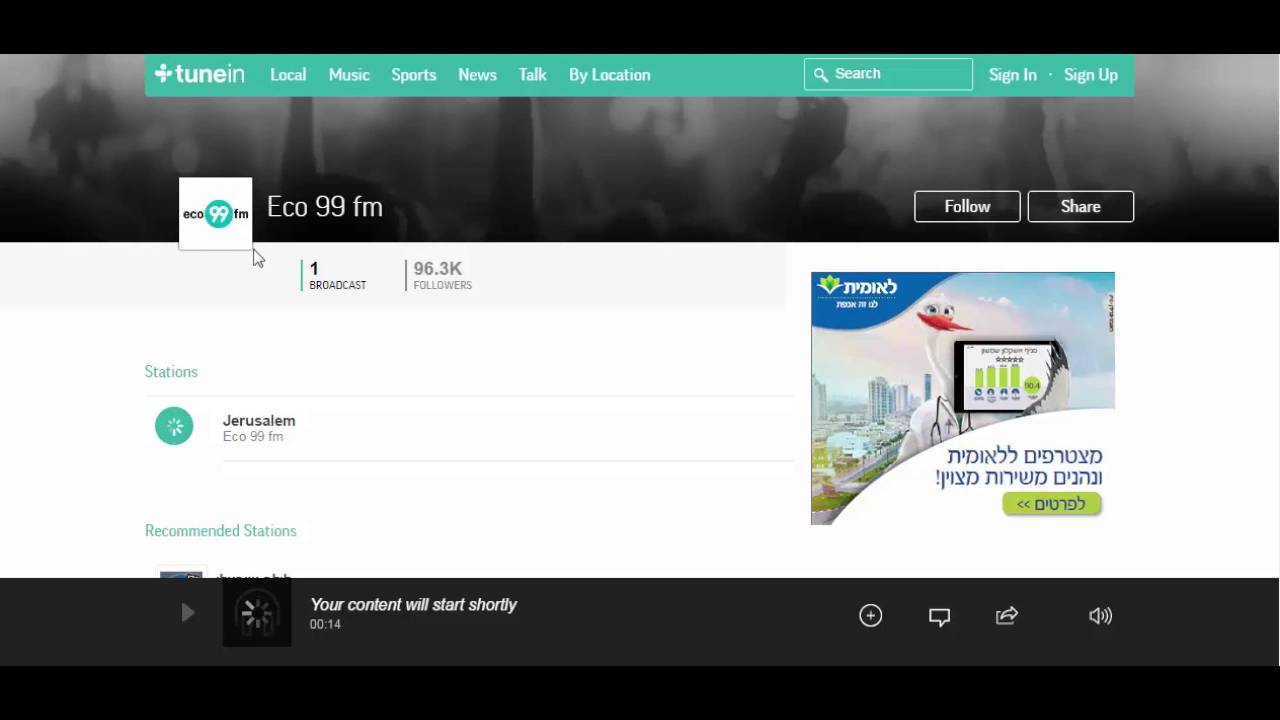Screen dimensions: 1280x720
Task: Click the magnifying glass search icon
Action: point(821,75)
